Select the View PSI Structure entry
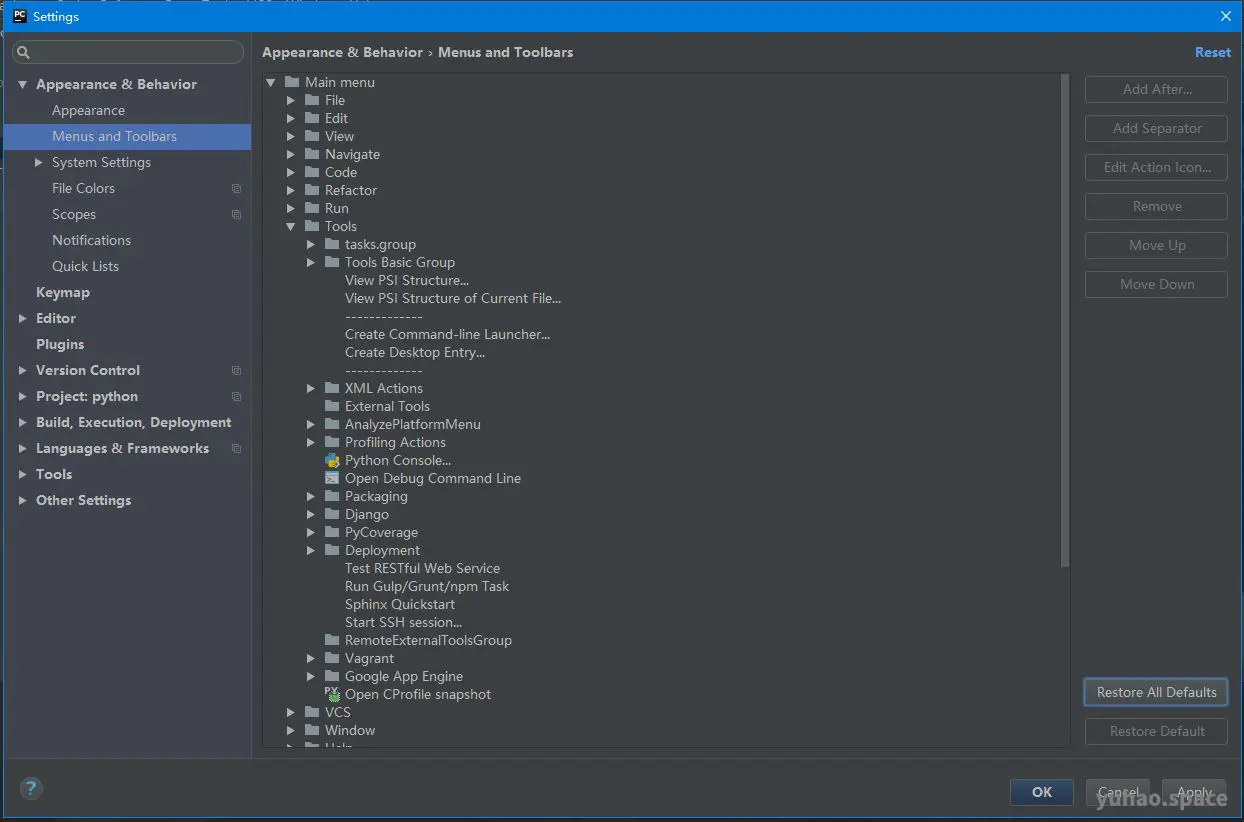 coord(407,280)
